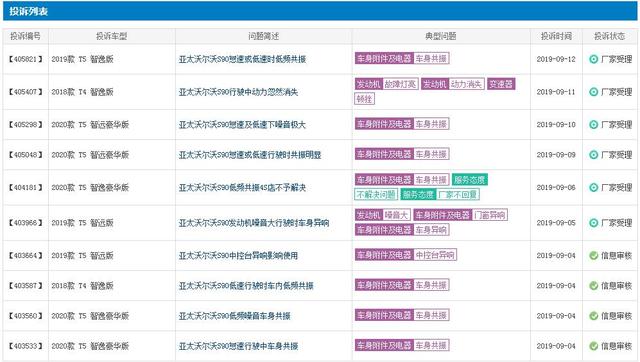Click the date 2019-09-10
This screenshot has height=362, width=640.
click(x=556, y=124)
